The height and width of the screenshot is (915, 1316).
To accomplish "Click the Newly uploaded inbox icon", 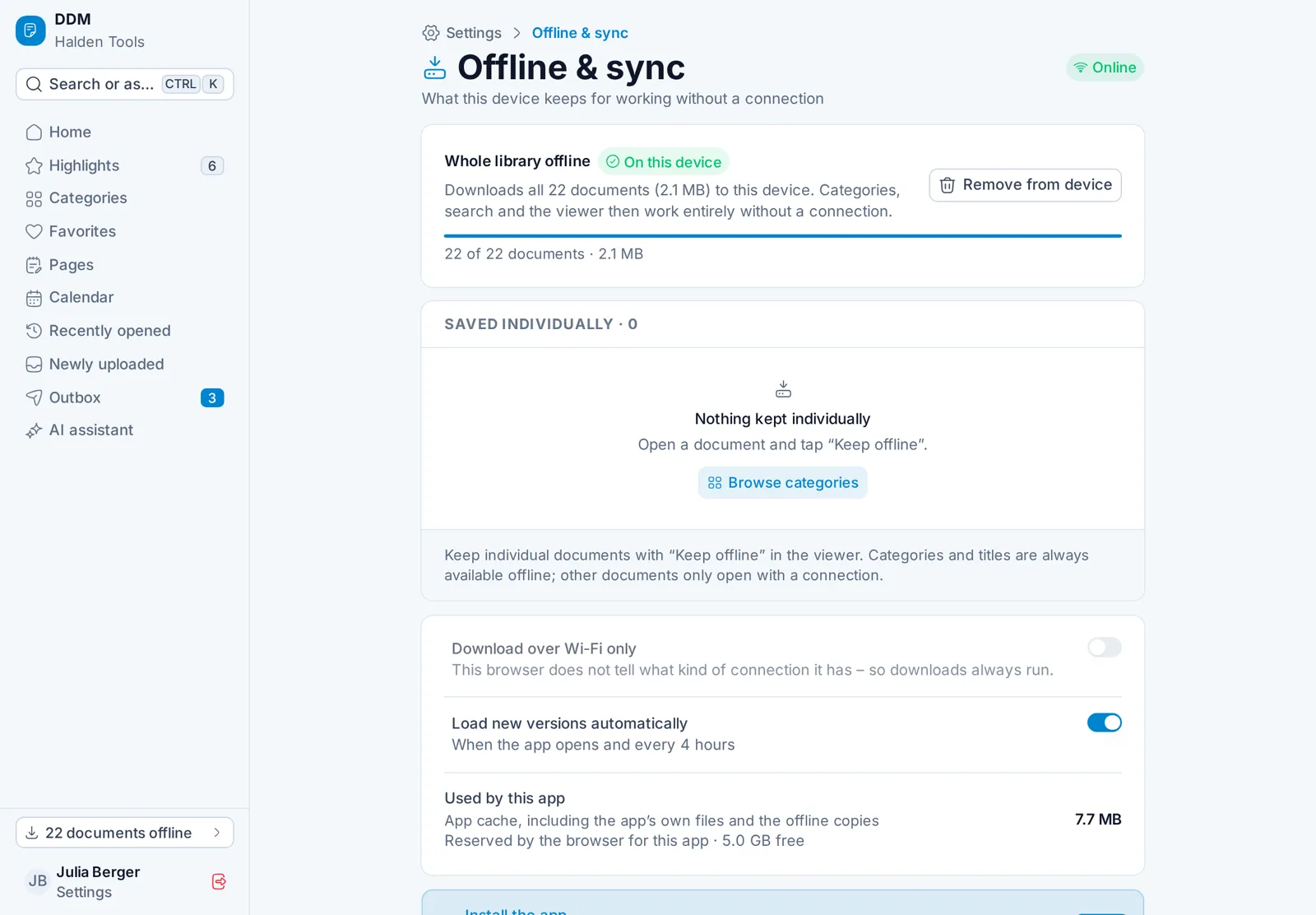I will [x=34, y=365].
